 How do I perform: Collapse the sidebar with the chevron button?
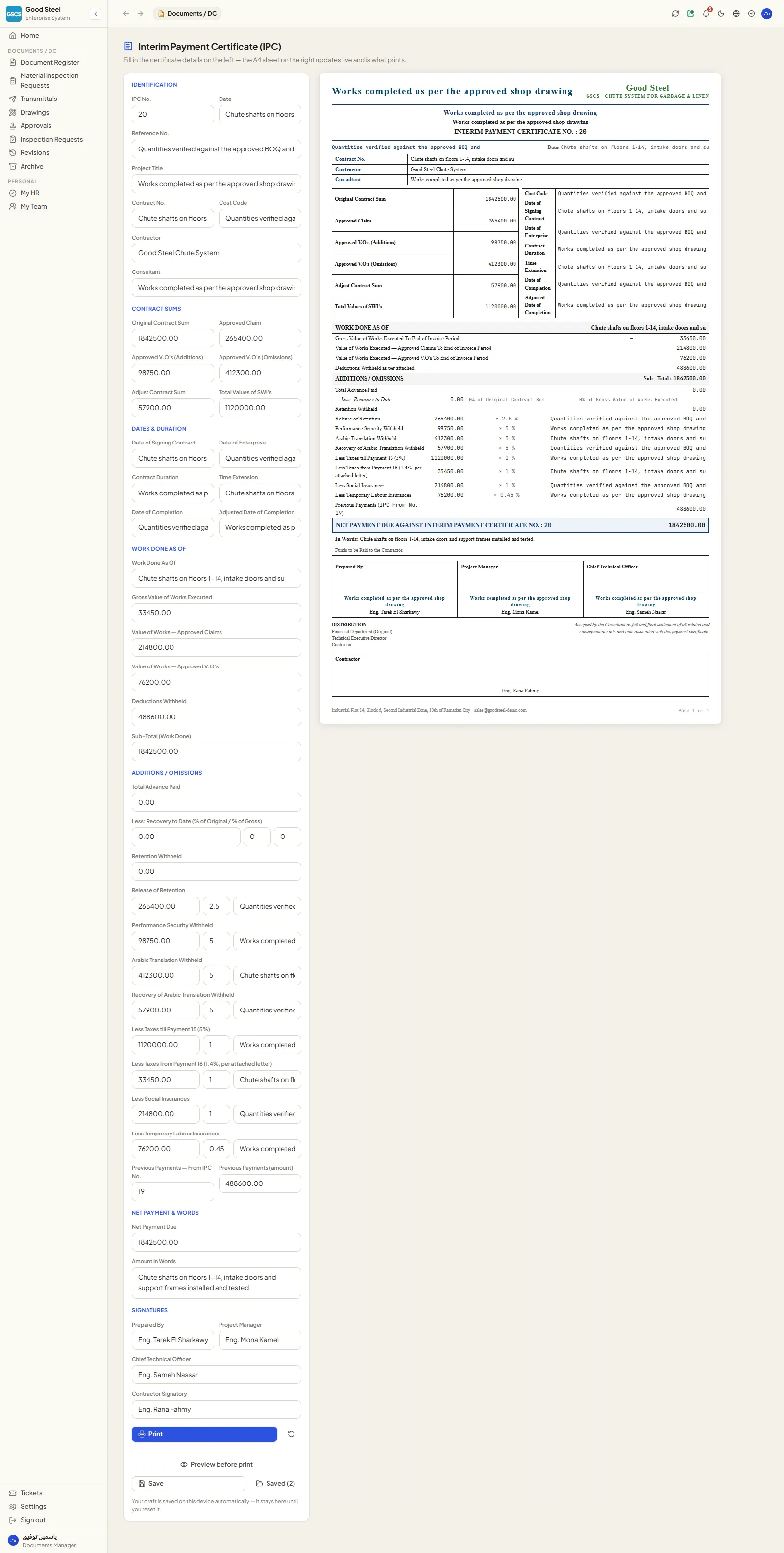95,13
